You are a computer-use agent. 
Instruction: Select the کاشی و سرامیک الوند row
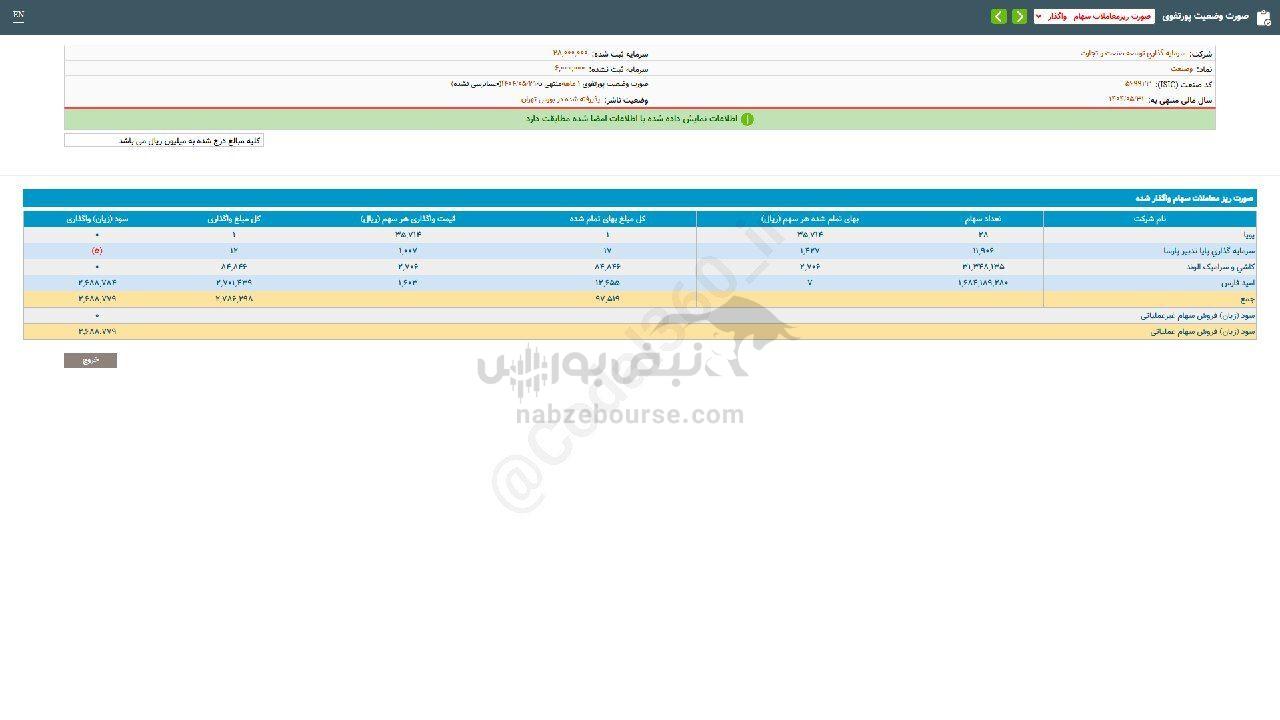pyautogui.click(x=640, y=267)
